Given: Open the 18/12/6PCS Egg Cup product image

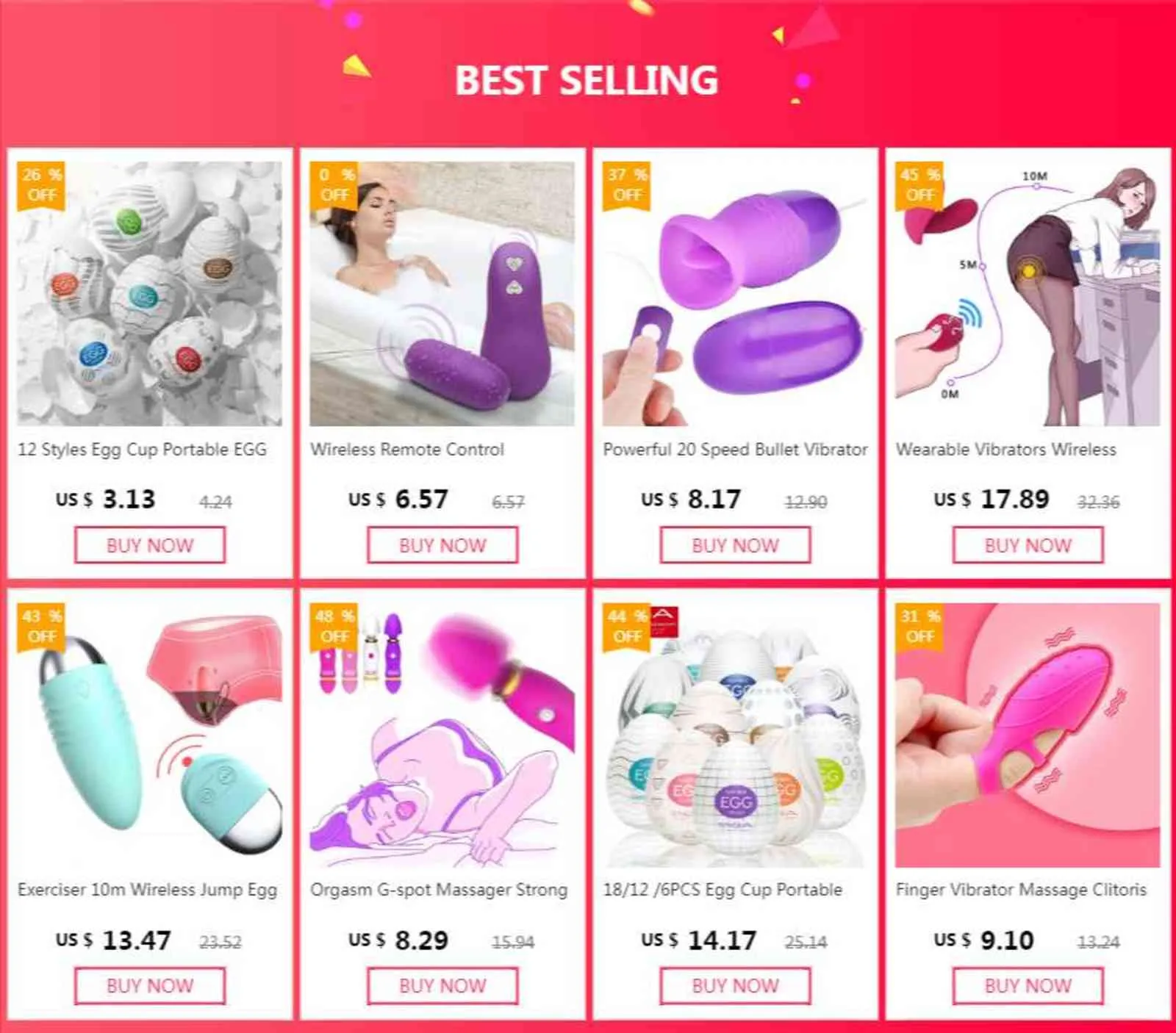Looking at the screenshot, I should pos(734,735).
